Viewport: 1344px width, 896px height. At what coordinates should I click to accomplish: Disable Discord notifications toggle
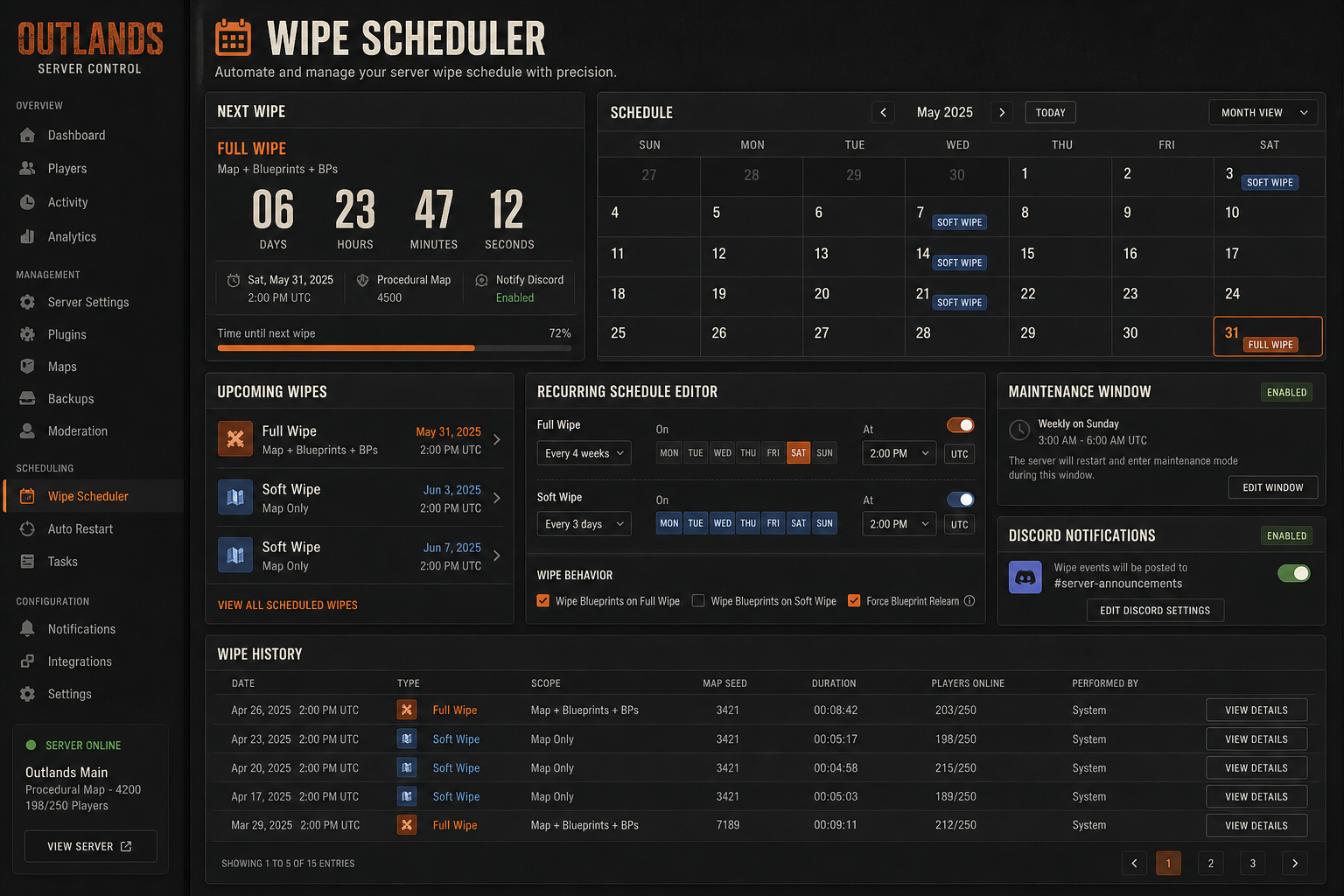click(x=1294, y=573)
